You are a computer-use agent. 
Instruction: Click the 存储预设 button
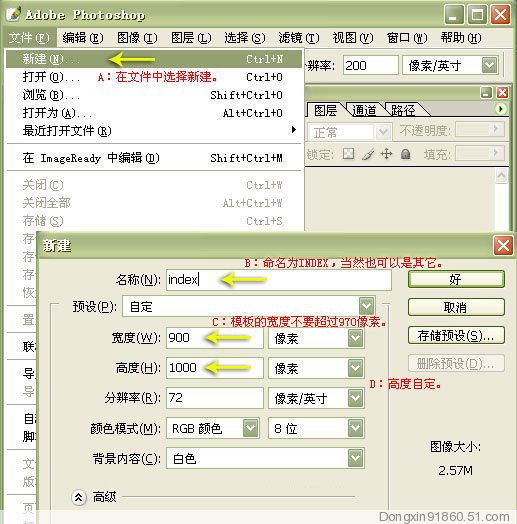(456, 335)
